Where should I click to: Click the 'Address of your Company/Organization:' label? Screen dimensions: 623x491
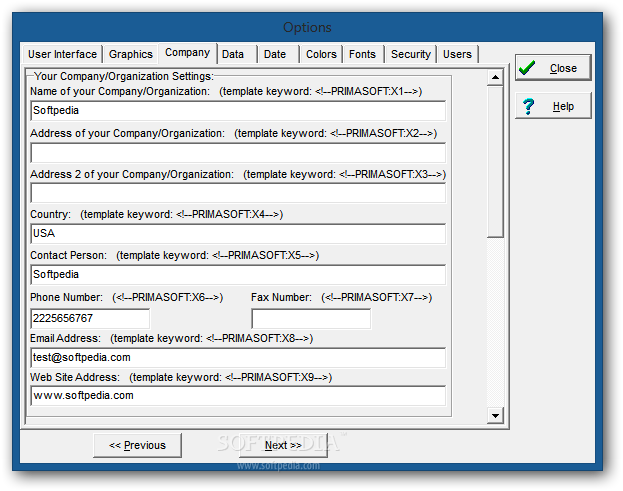(x=128, y=133)
